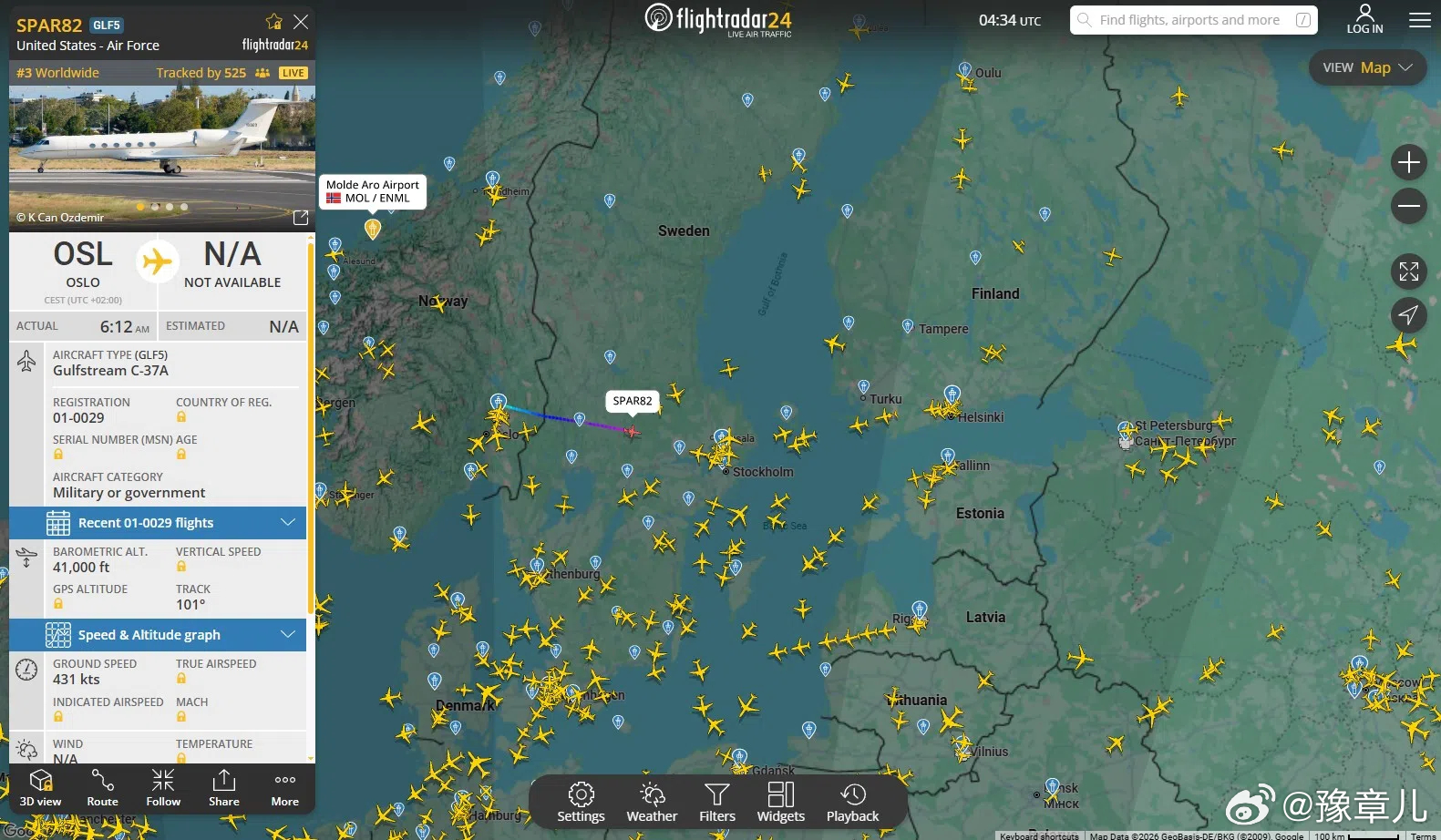The image size is (1441, 840).
Task: Open the Widgets panel
Action: click(781, 803)
